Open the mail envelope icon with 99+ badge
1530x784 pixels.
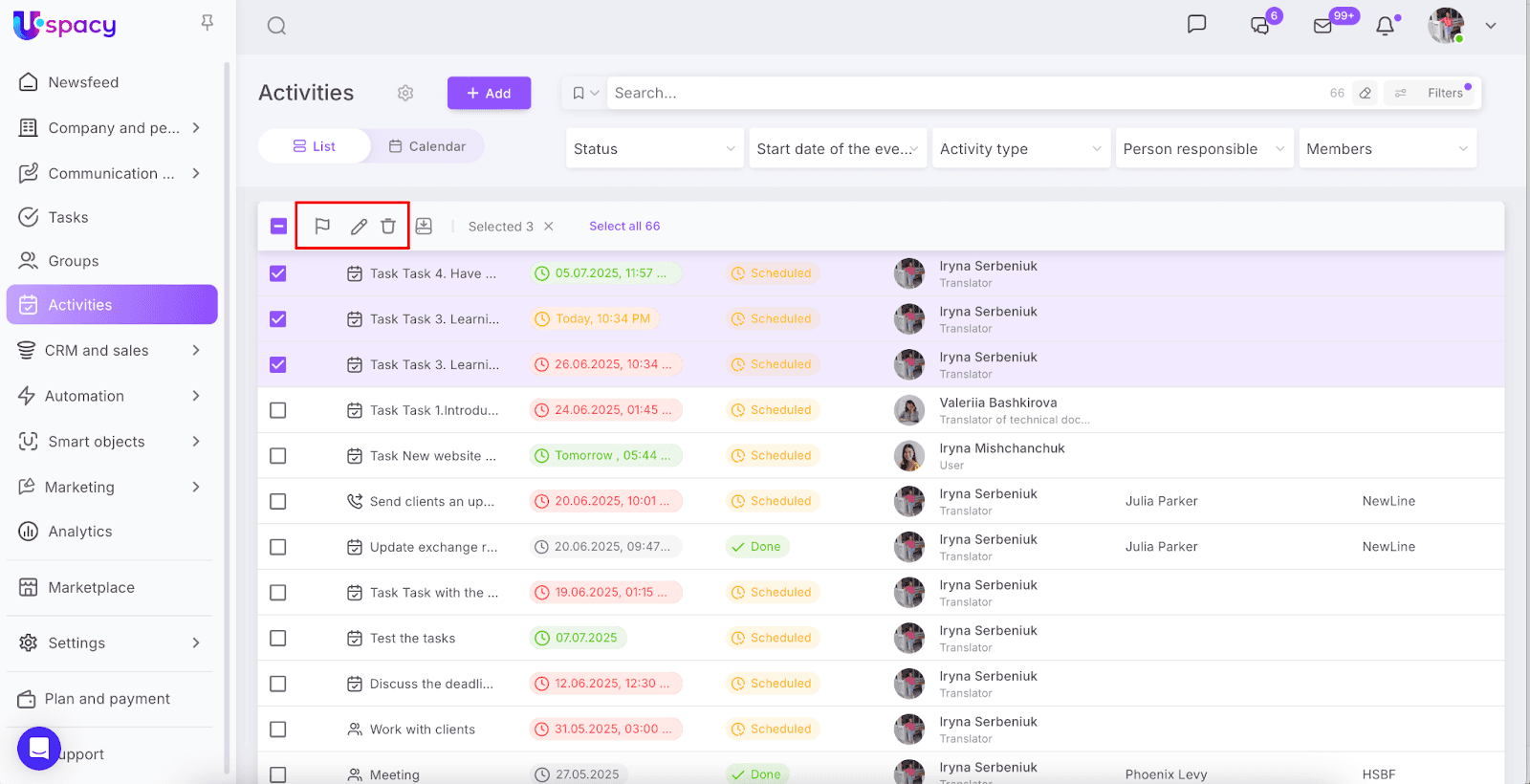point(1322,26)
